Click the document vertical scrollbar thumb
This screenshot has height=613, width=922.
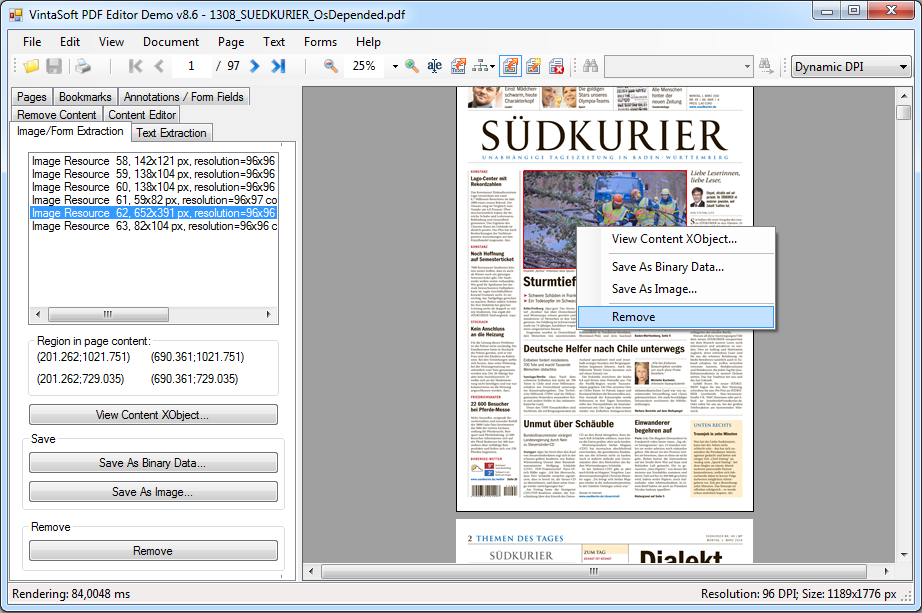click(904, 112)
